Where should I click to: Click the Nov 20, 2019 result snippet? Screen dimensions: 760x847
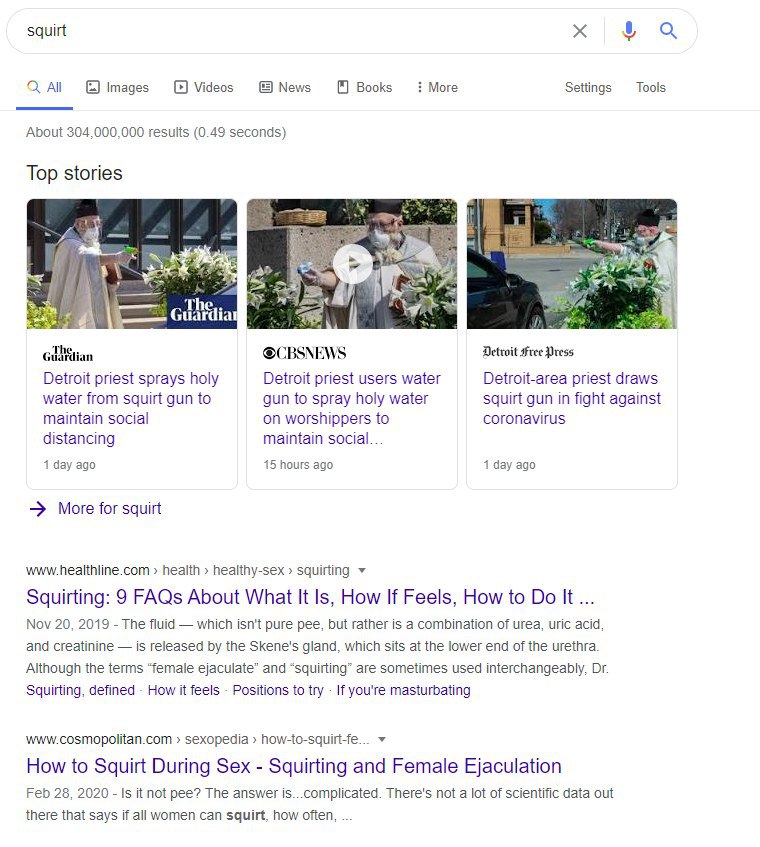coord(318,646)
